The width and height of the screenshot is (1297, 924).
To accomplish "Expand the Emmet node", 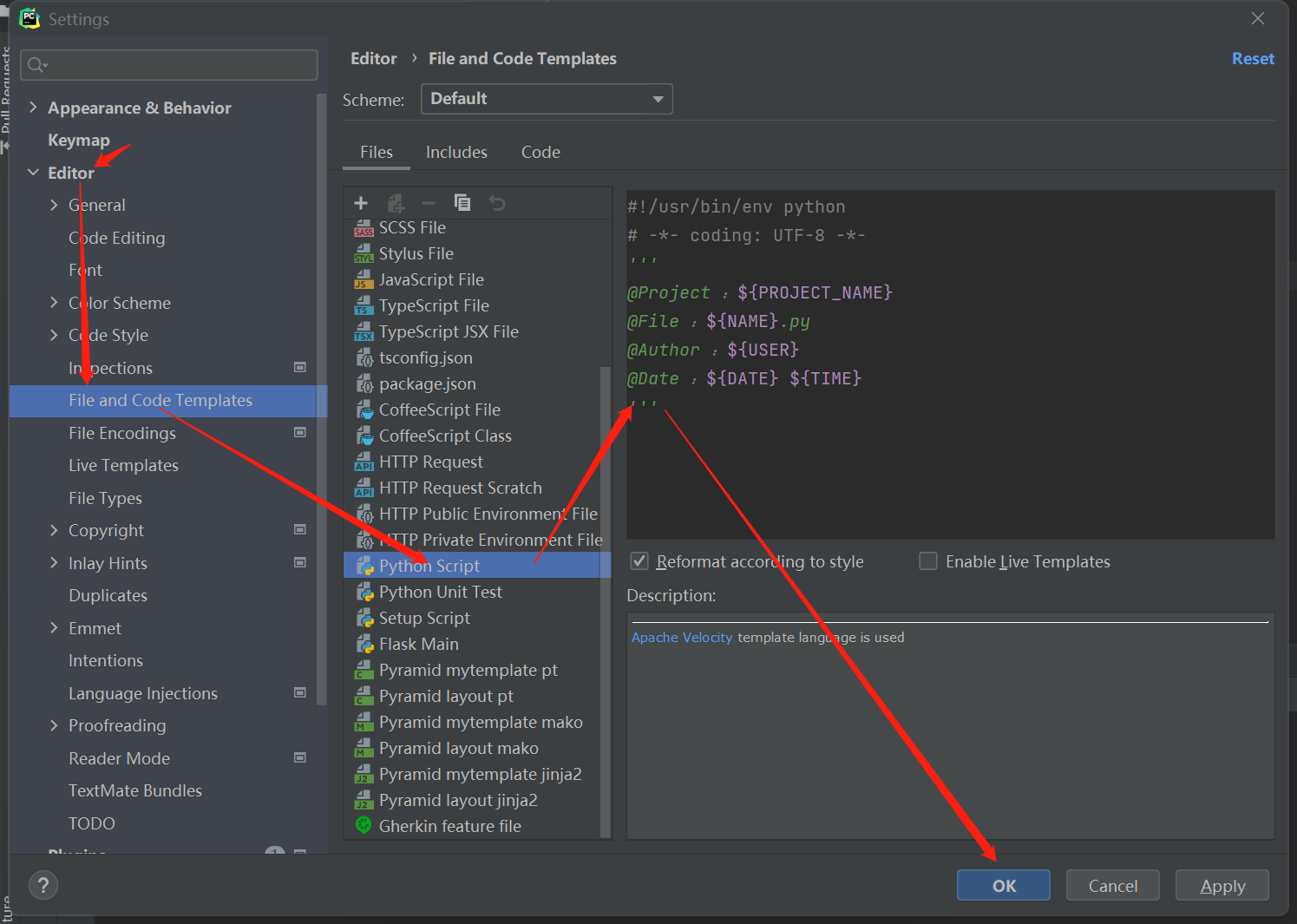I will (x=54, y=628).
